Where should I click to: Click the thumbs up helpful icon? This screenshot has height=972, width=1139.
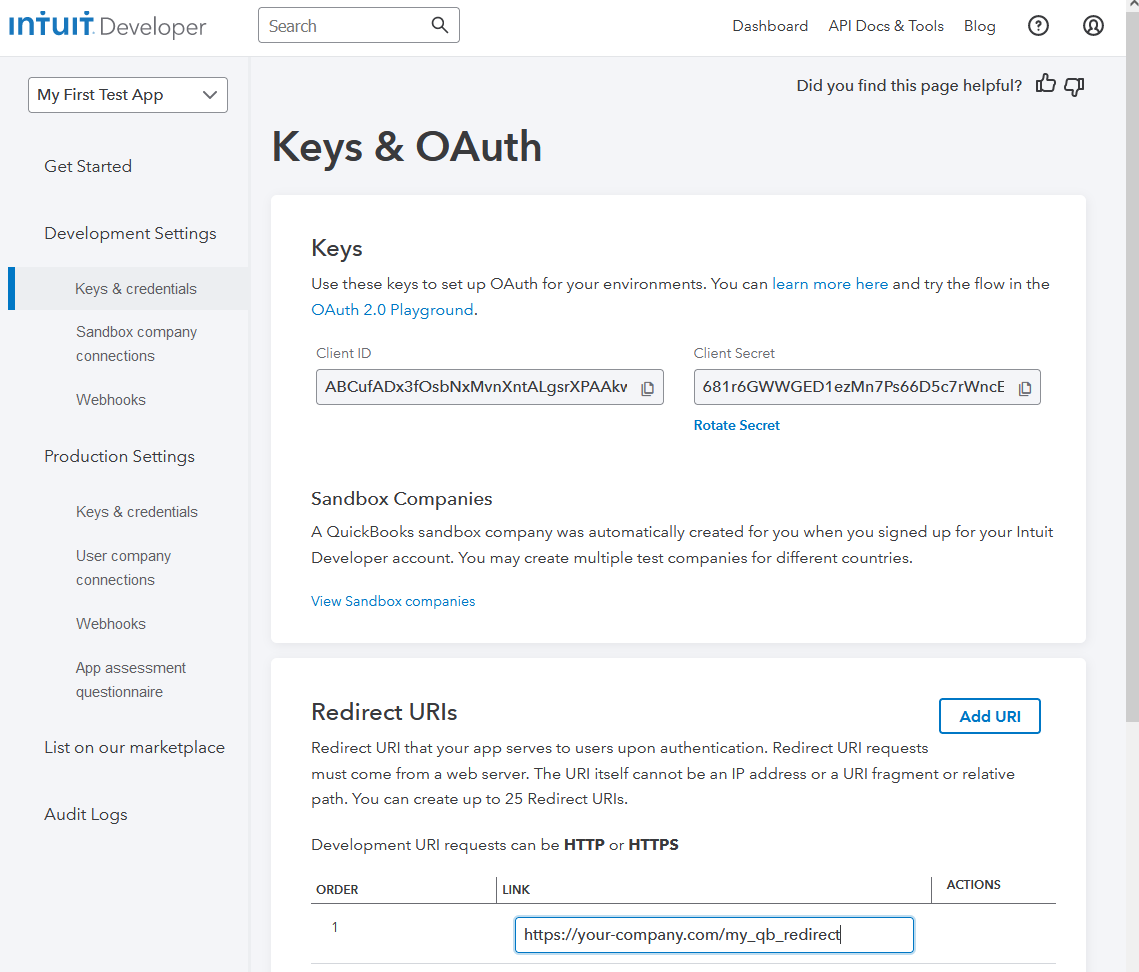(x=1046, y=85)
